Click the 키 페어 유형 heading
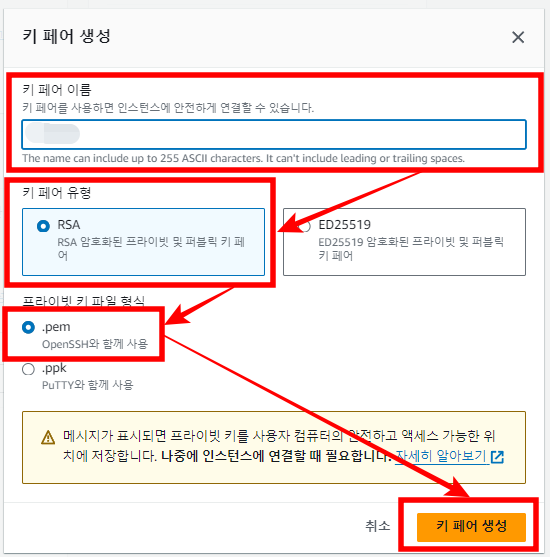This screenshot has height=557, width=550. tap(57, 193)
